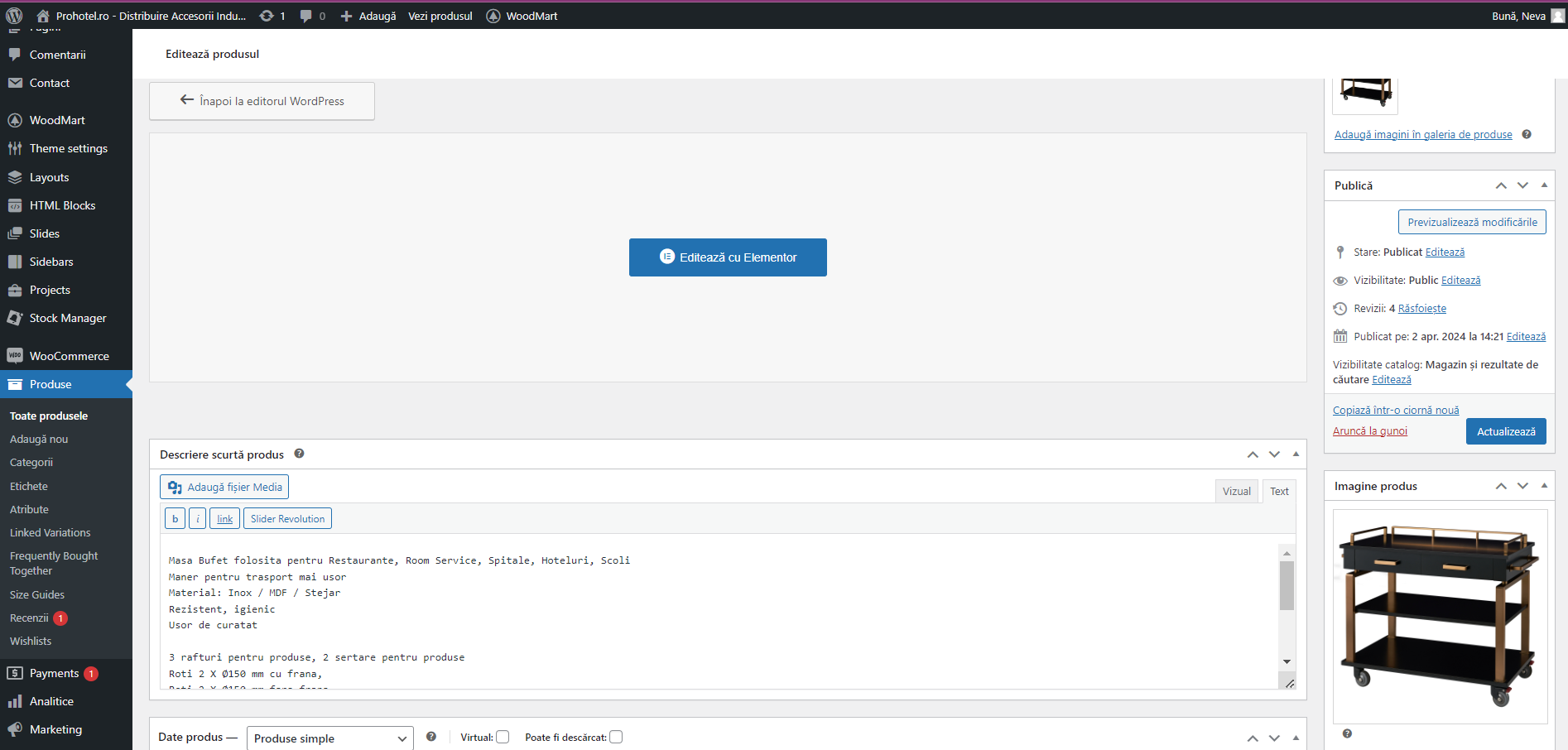Toggle the Poate fi descărcat checkbox

pos(616,737)
